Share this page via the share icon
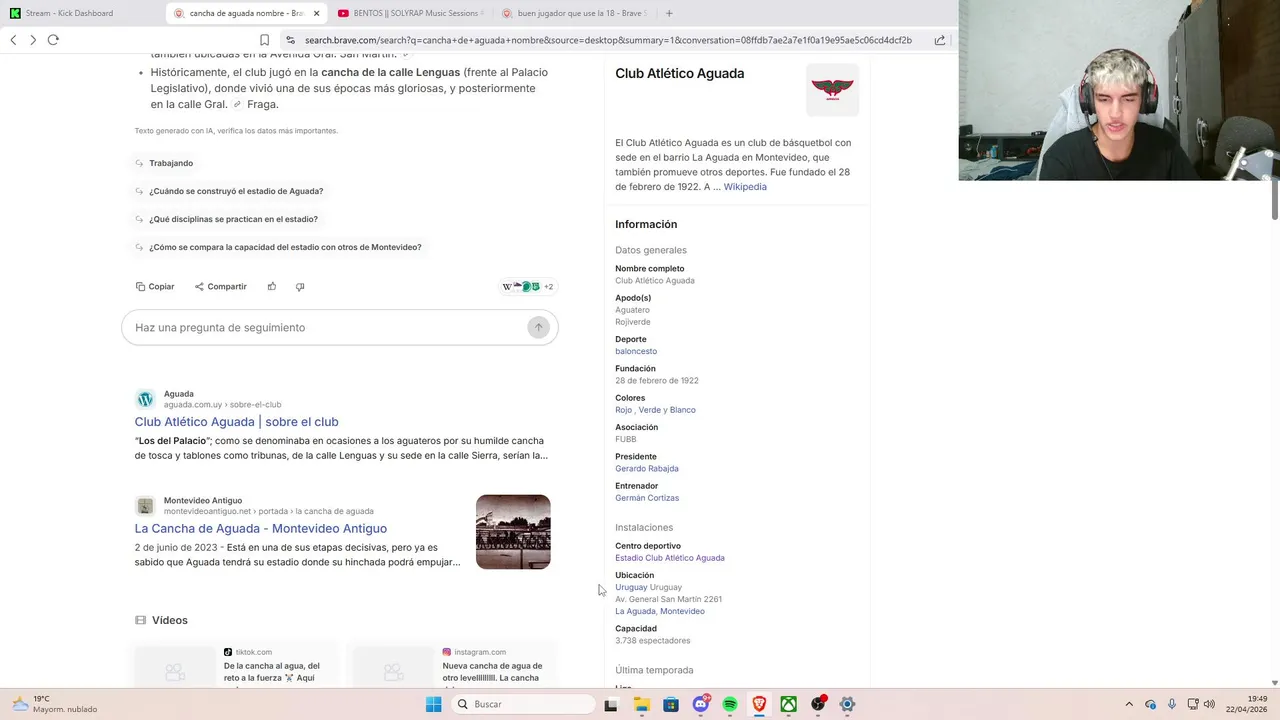Viewport: 1280px width, 720px height. coord(940,40)
